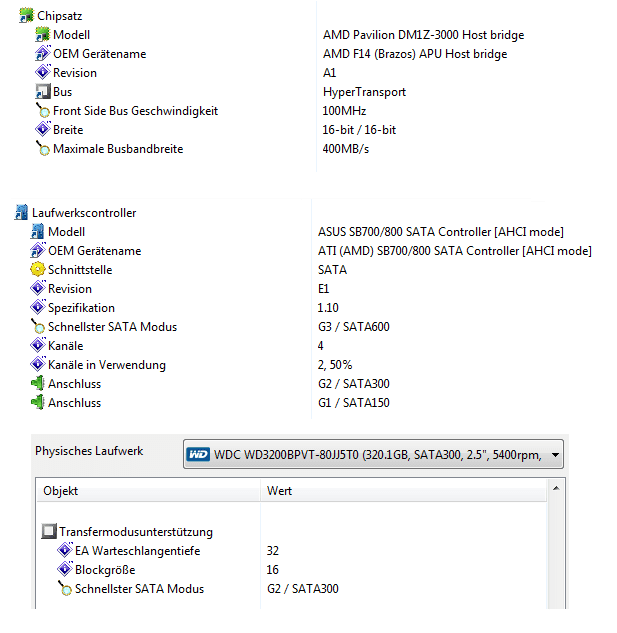Viewport: 617px width, 633px height.
Task: Click the yellow Schnittstelle icon
Action: pos(37,269)
